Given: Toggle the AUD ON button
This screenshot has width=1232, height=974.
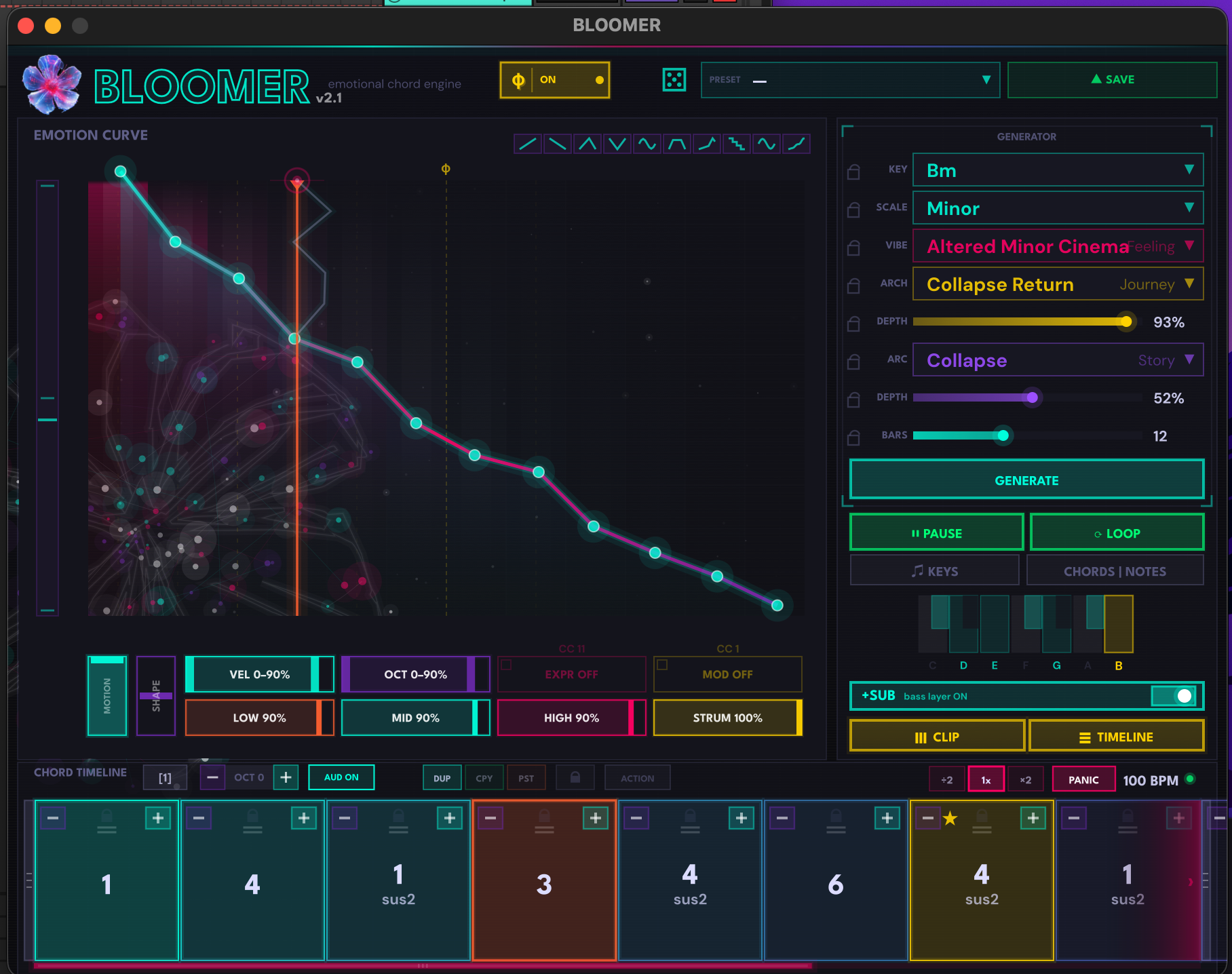Looking at the screenshot, I should [x=341, y=777].
